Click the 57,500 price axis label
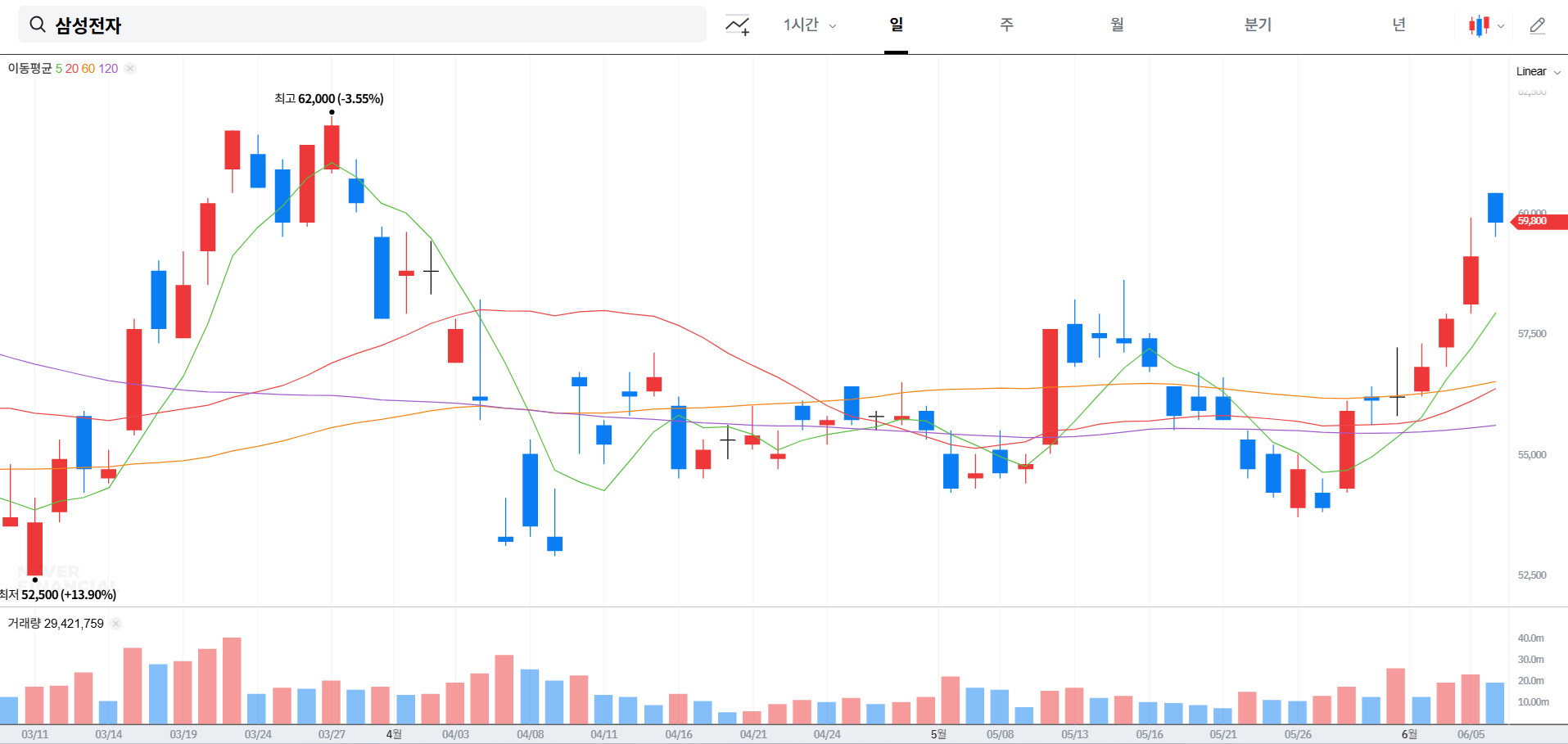Screen dimensions: 1568x744 (1532, 334)
